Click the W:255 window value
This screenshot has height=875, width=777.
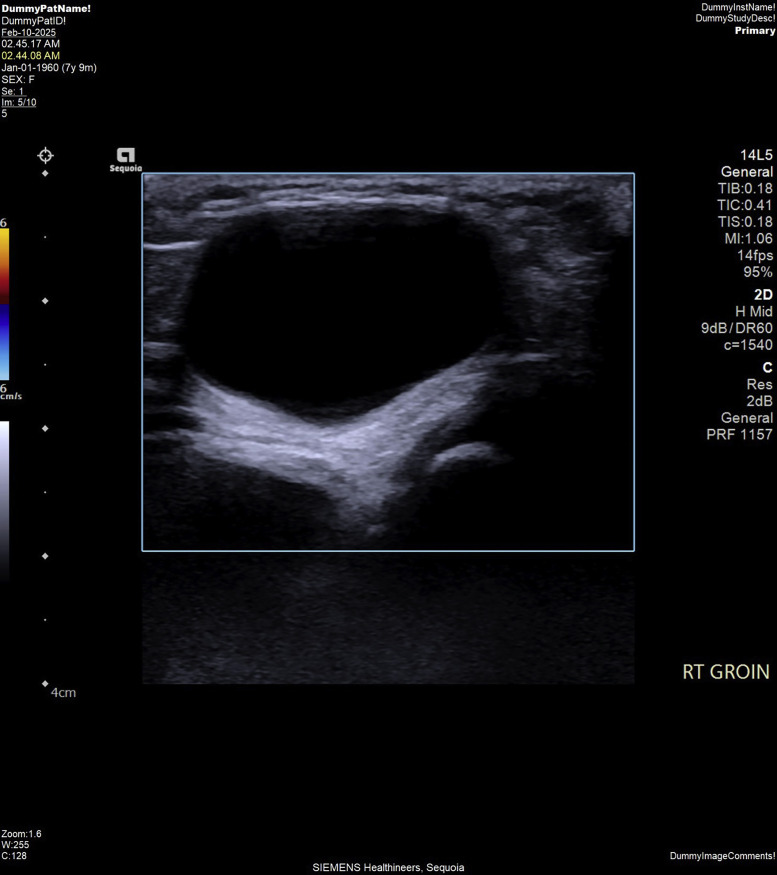pos(14,845)
